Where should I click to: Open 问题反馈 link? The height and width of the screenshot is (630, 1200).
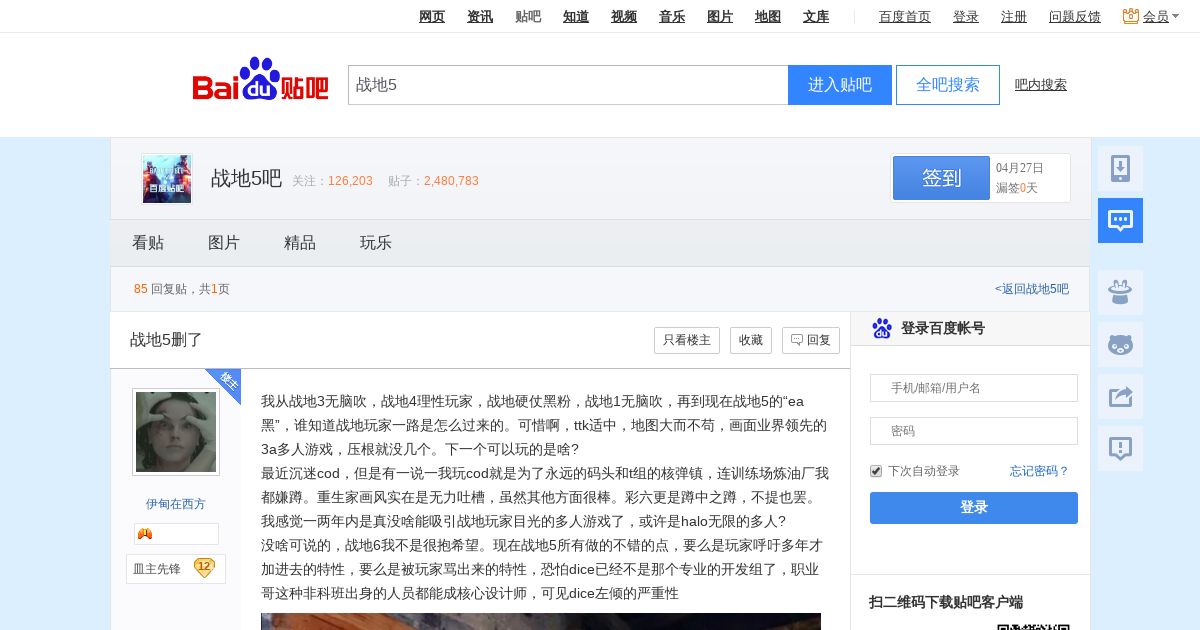[1075, 16]
